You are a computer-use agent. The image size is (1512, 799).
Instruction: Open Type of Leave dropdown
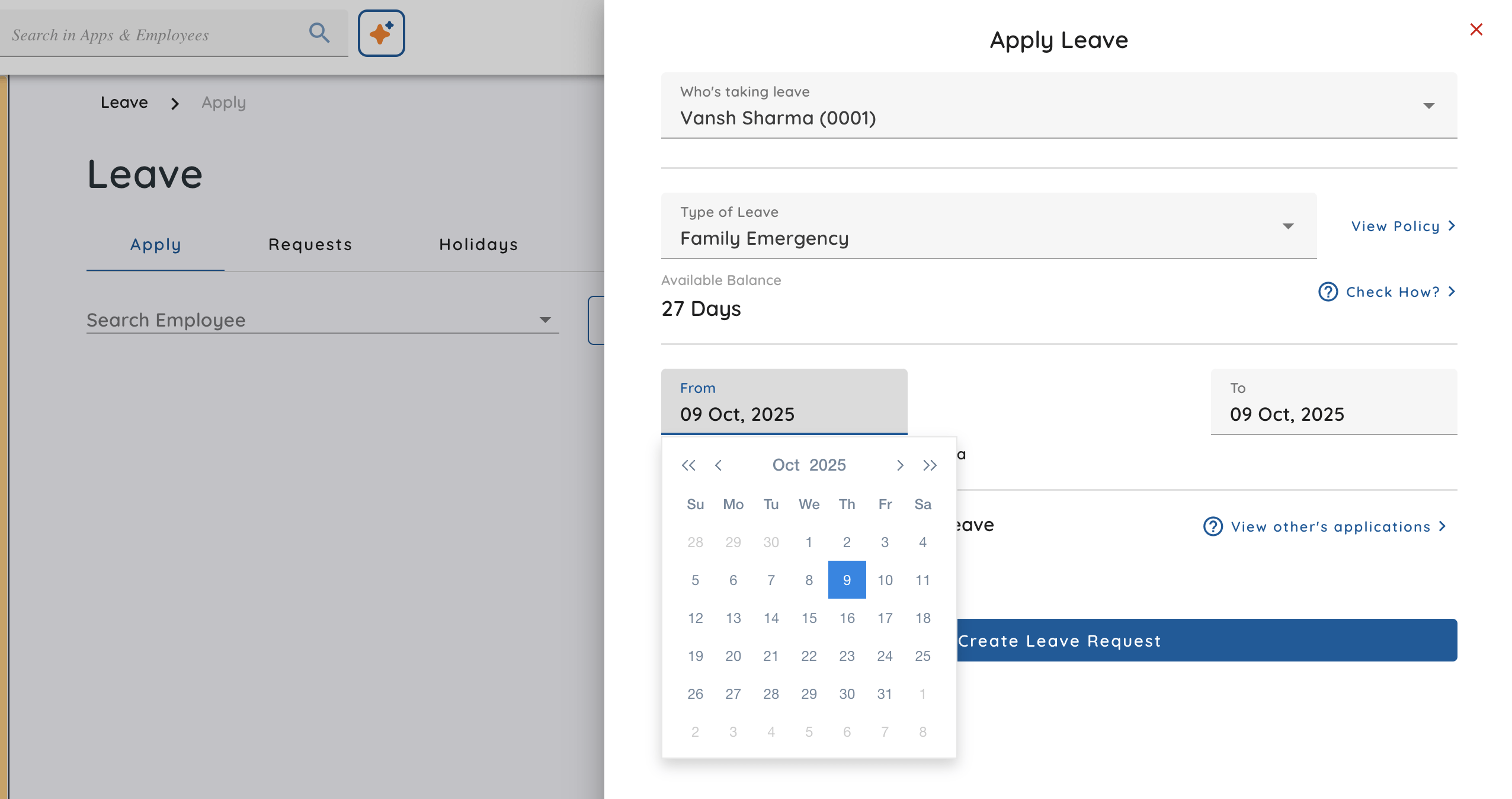[1287, 226]
